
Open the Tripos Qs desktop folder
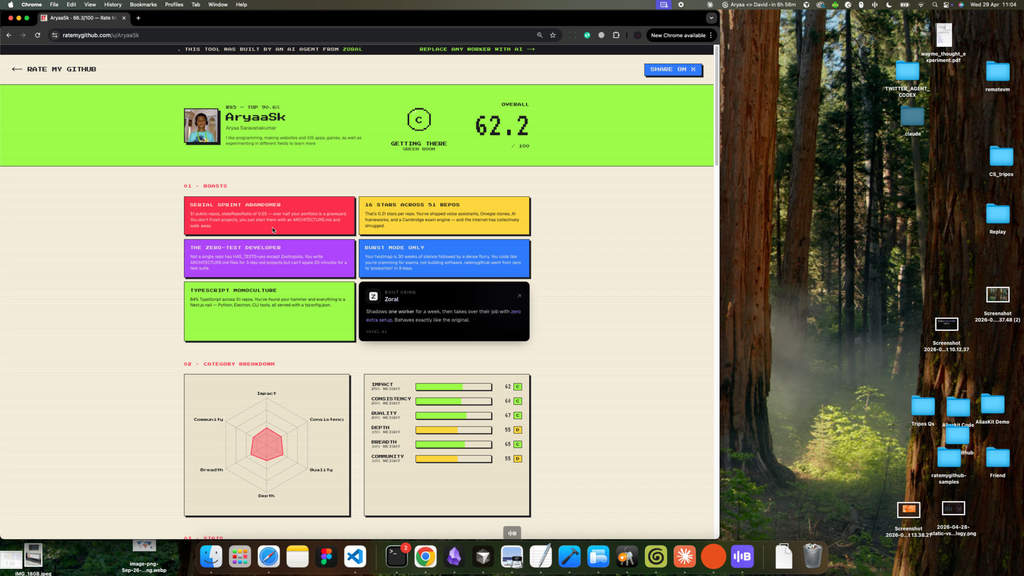(923, 407)
